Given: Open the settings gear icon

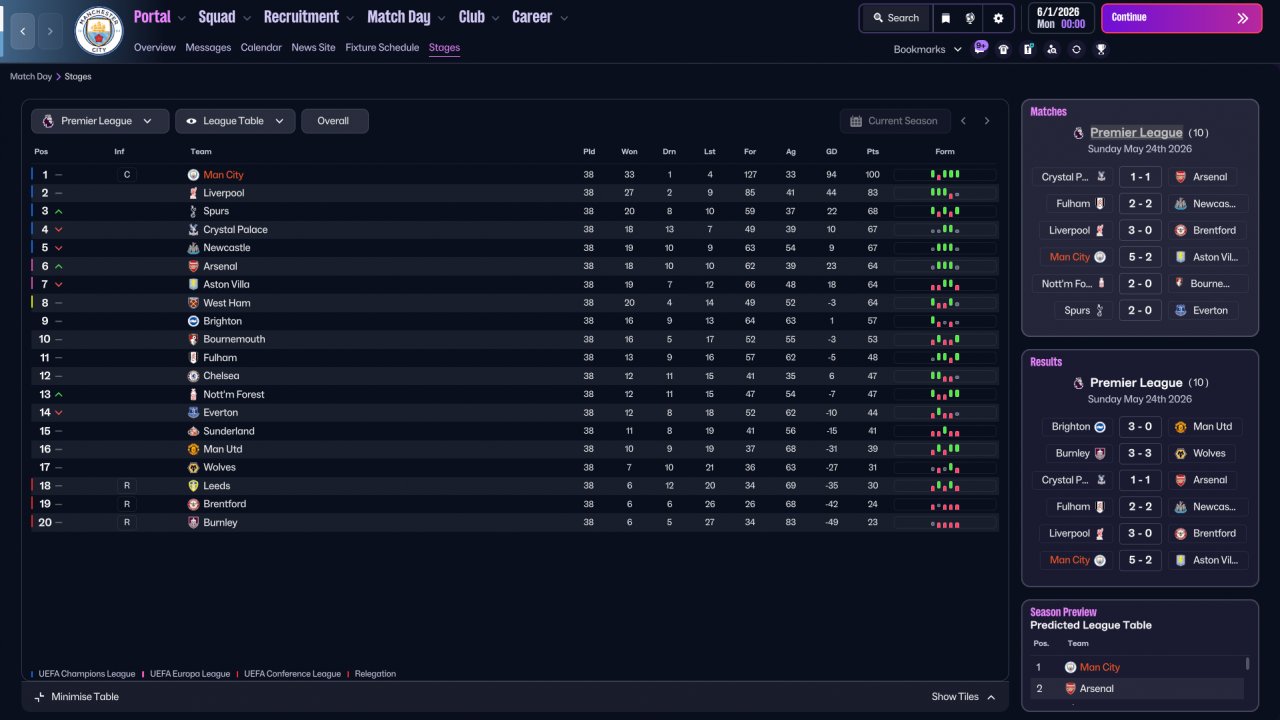Looking at the screenshot, I should 998,18.
